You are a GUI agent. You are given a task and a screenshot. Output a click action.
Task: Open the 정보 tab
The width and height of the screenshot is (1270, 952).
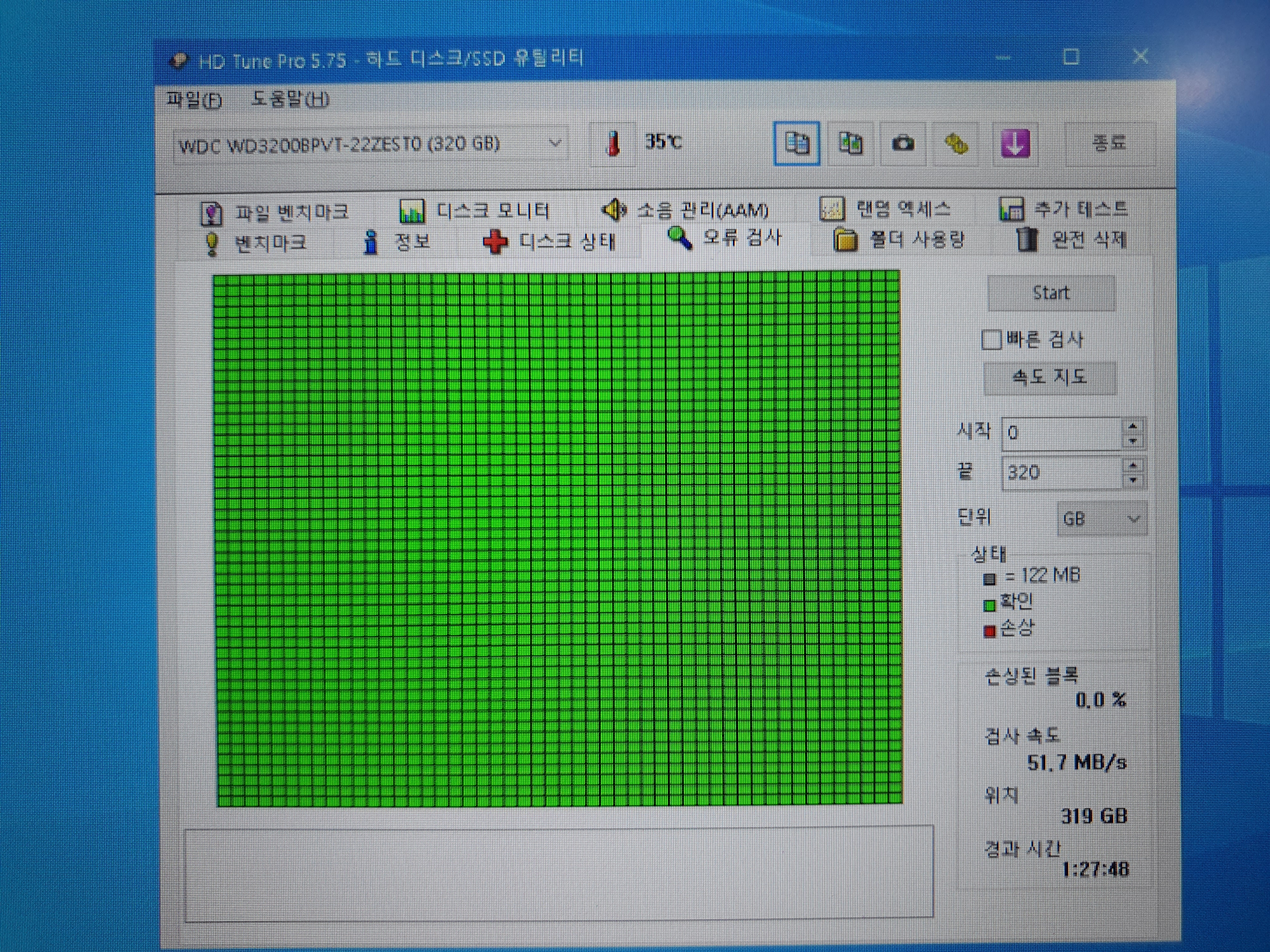pos(397,241)
